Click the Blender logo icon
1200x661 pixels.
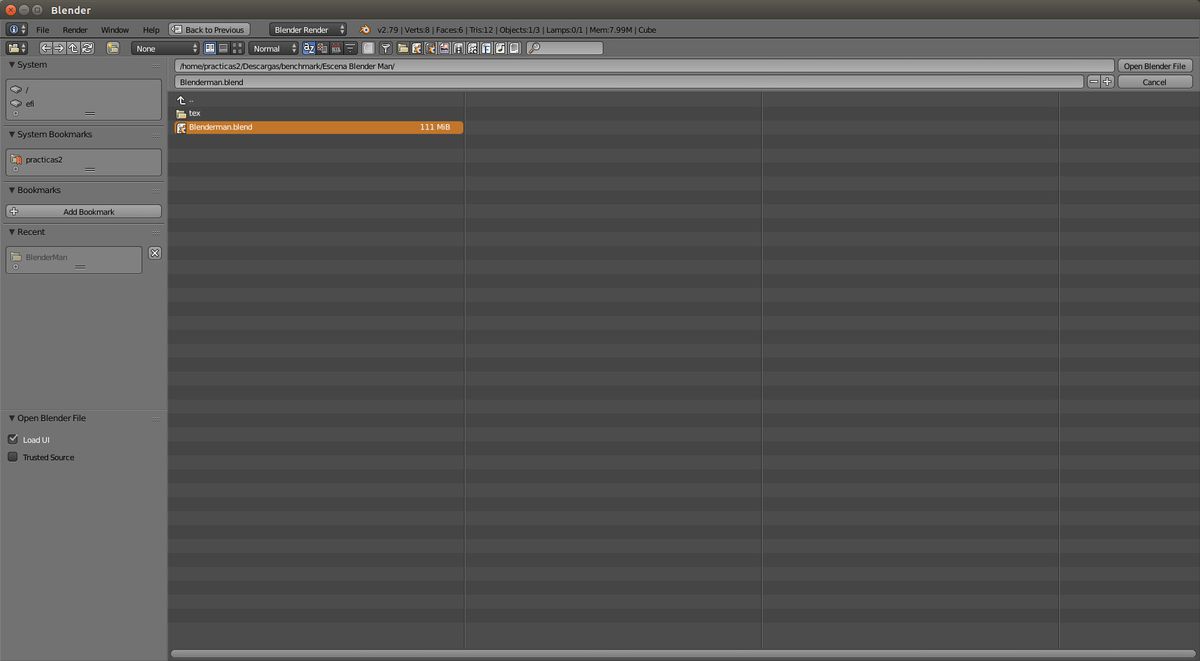(366, 30)
